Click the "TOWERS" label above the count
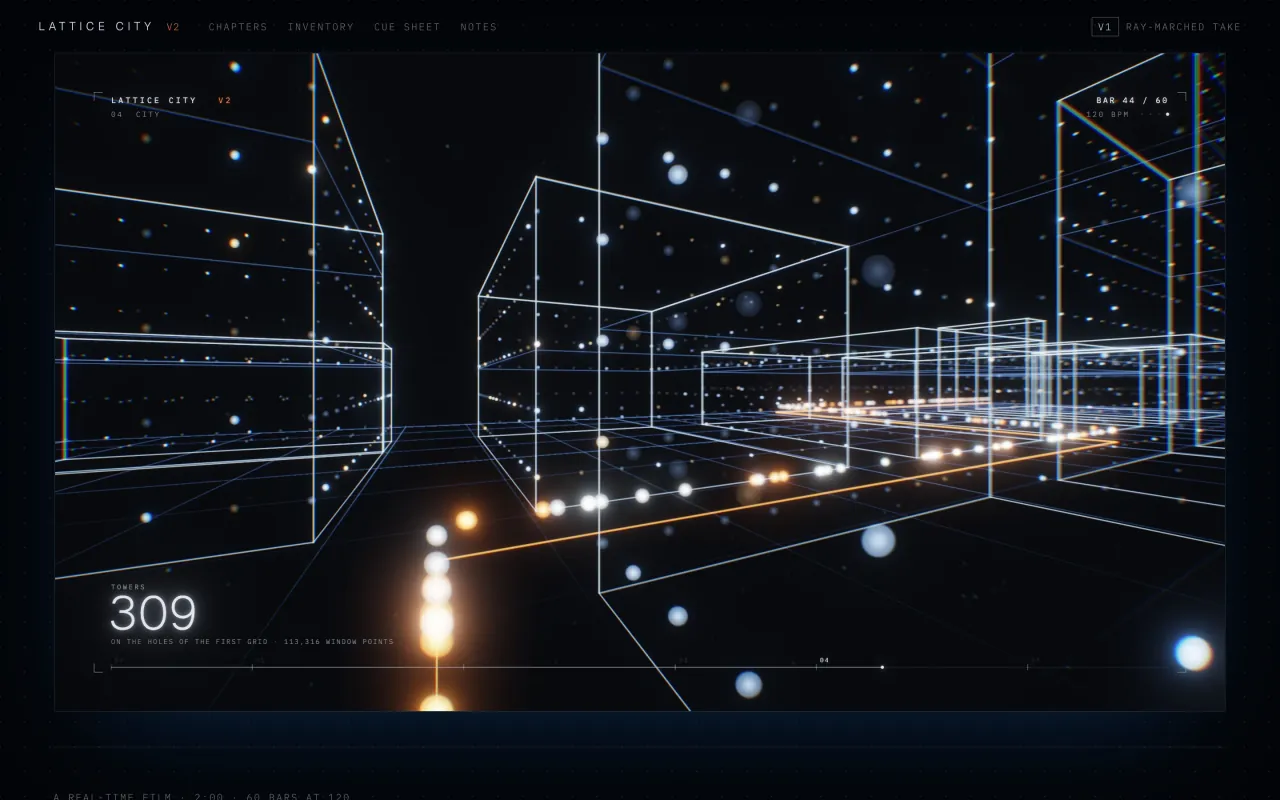Screen dimensions: 1280x800 [x=128, y=587]
